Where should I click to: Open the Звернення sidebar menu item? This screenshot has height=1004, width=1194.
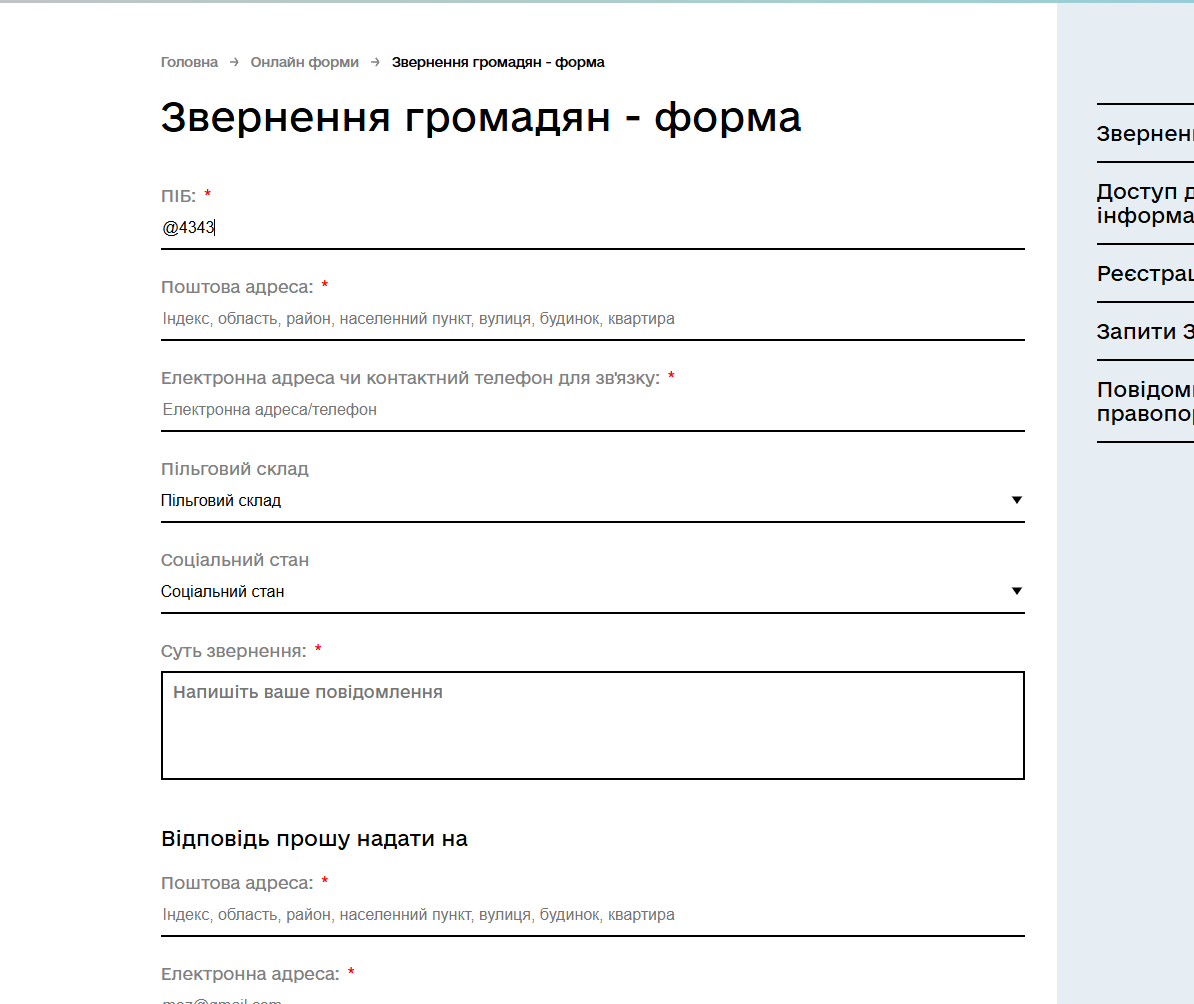pos(1145,133)
